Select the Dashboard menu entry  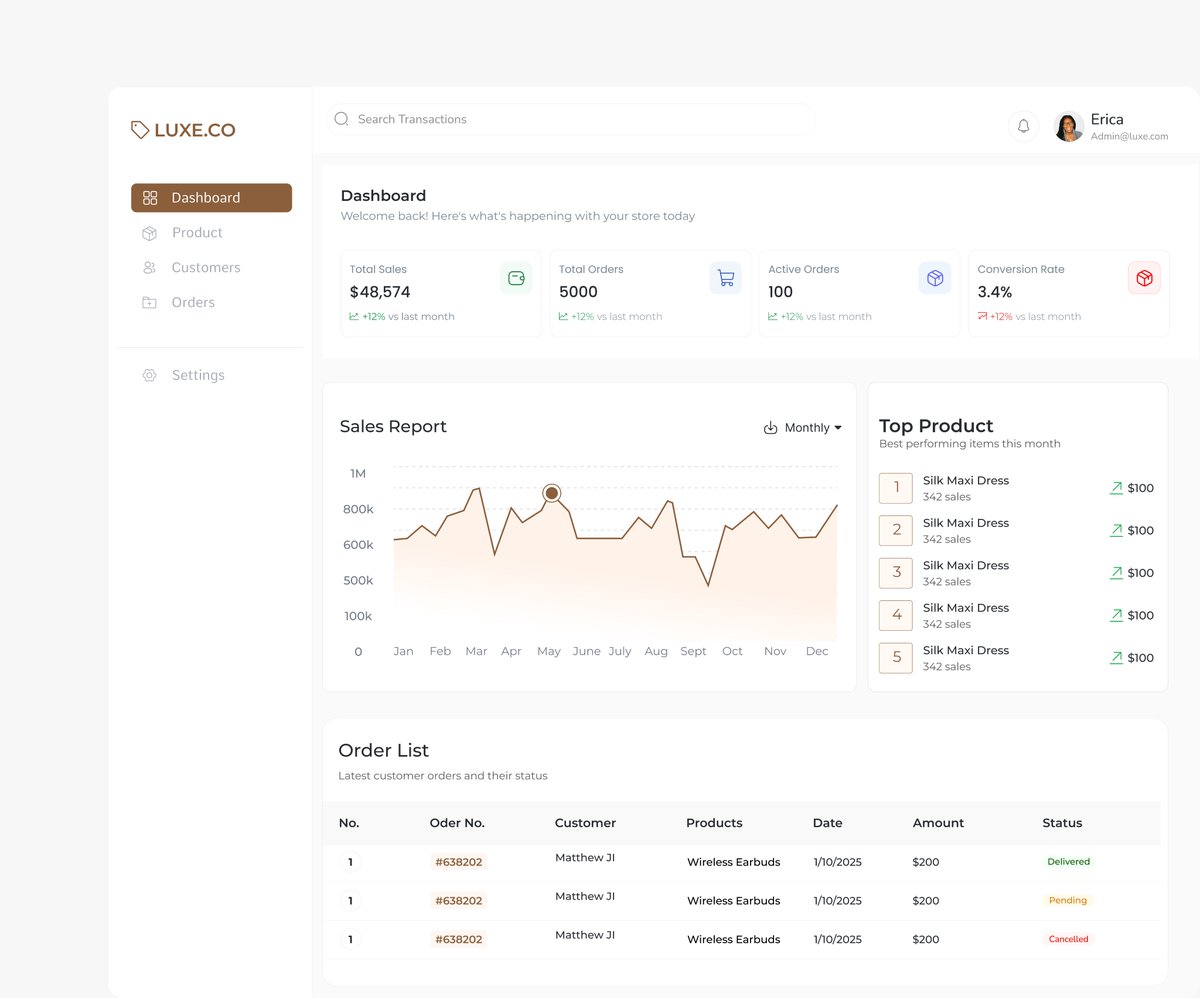point(207,197)
